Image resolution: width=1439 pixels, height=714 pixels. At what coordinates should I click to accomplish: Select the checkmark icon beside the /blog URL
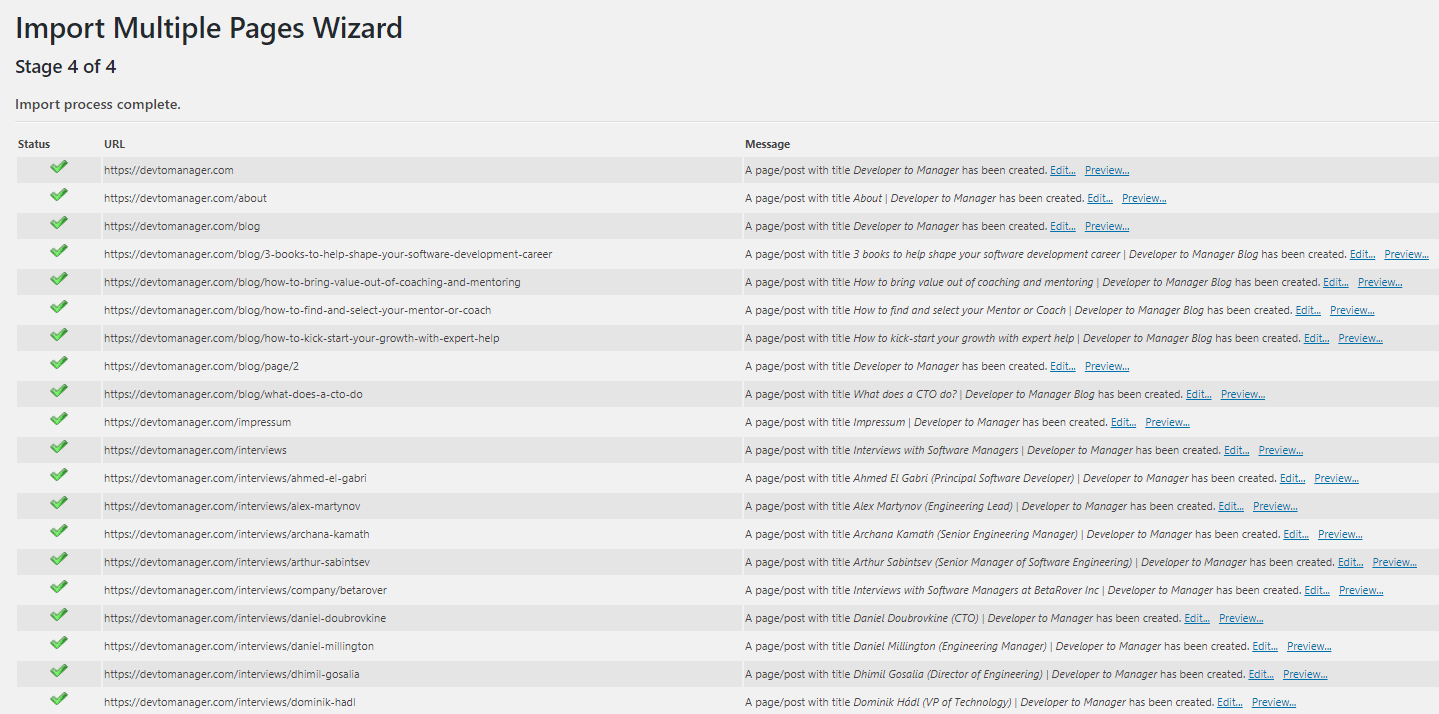click(x=57, y=225)
